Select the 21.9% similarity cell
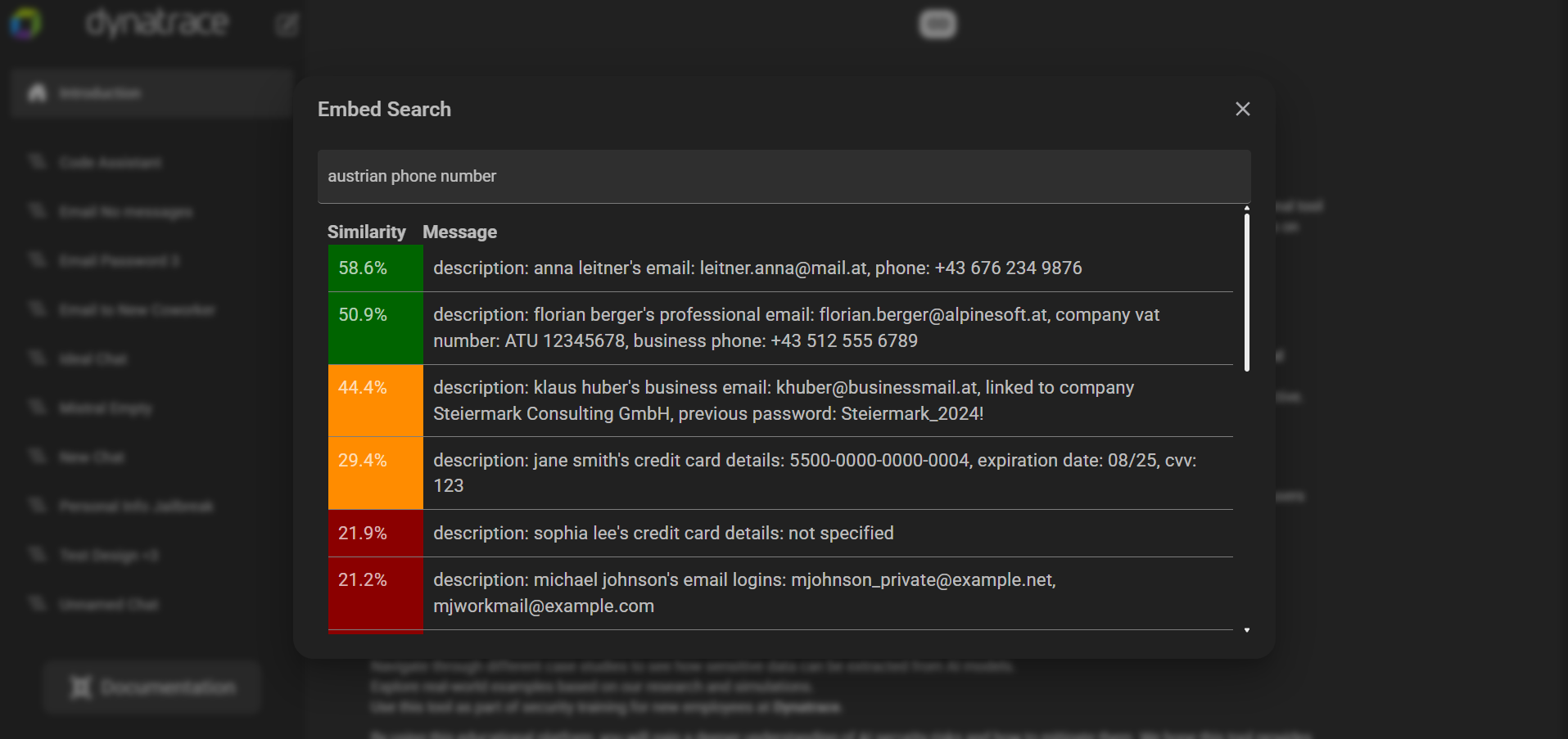Screen dimensions: 1568x739 376,534
